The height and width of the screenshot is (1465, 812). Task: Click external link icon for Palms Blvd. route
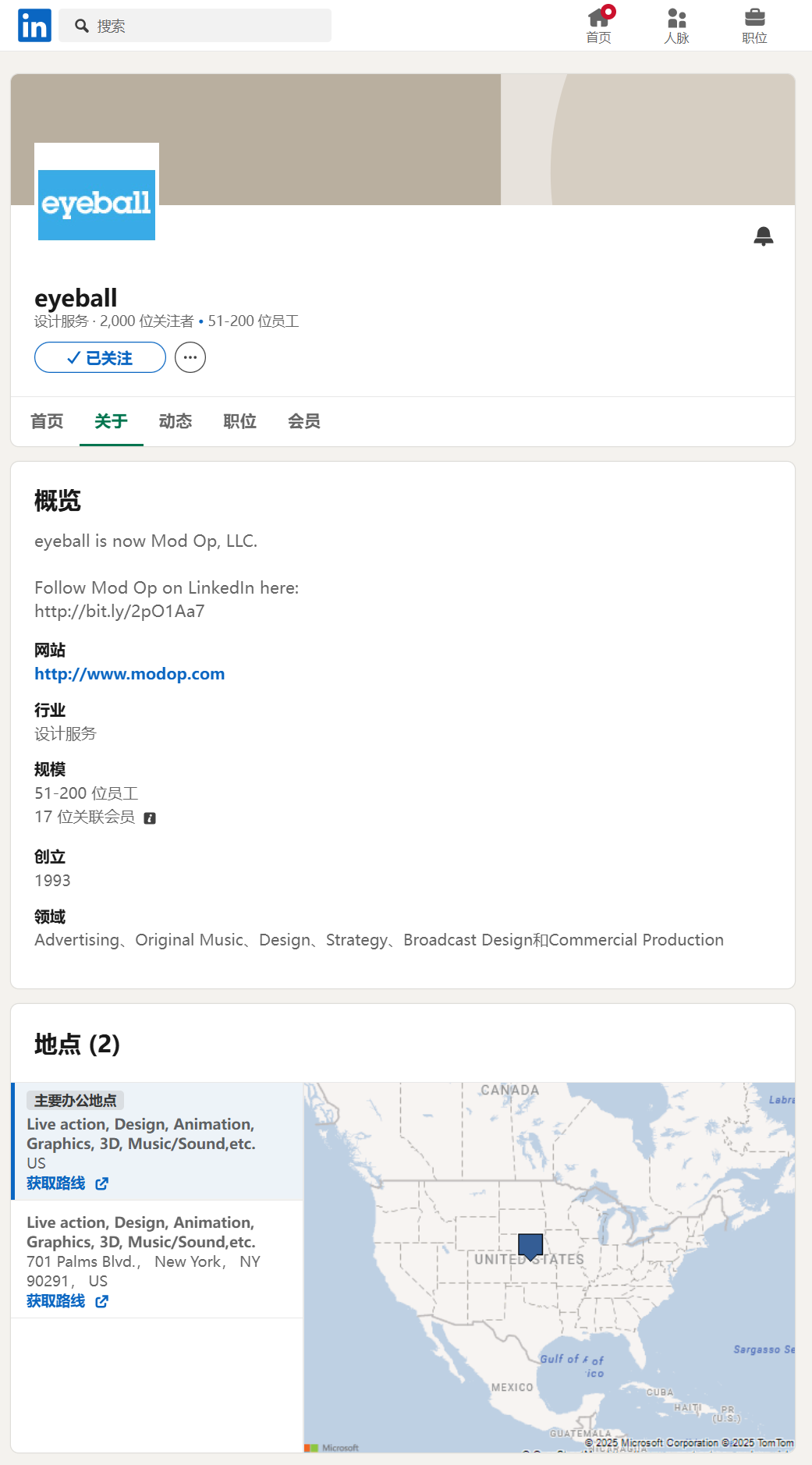tap(101, 1302)
